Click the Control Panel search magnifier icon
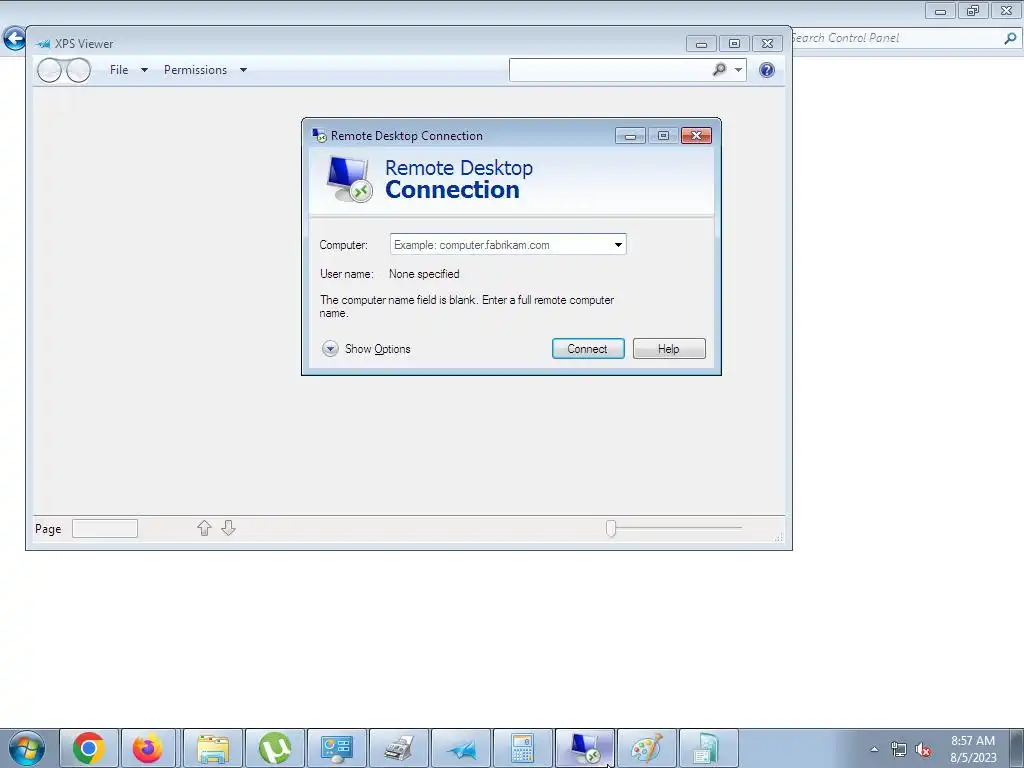 (x=1010, y=39)
